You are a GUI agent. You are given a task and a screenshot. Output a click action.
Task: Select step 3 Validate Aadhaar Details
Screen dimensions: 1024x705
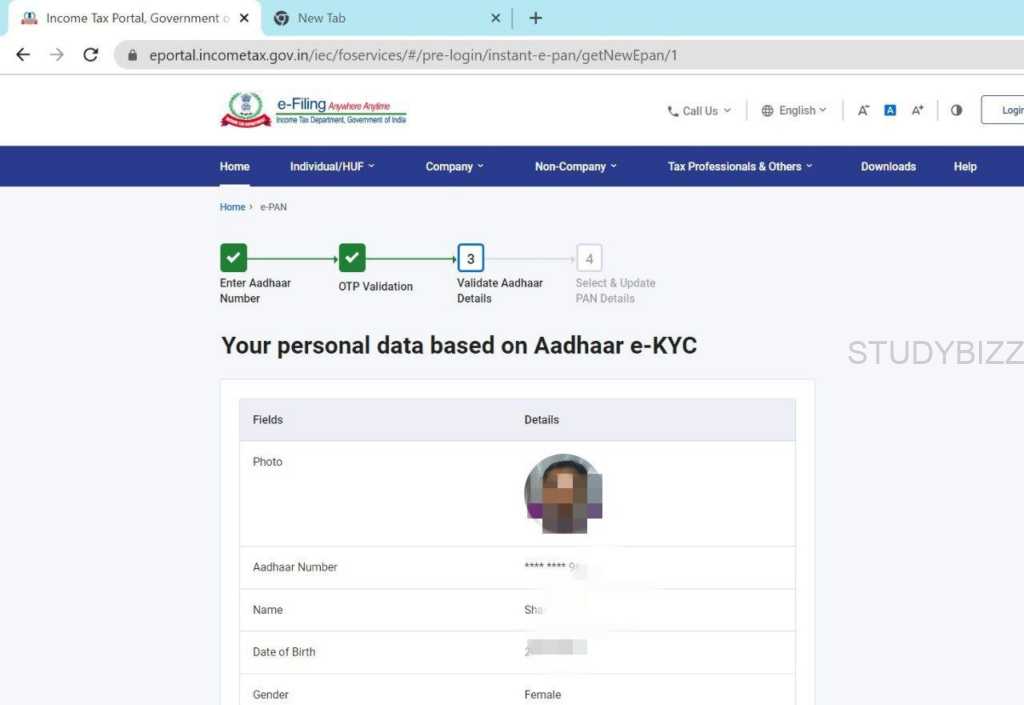click(470, 259)
